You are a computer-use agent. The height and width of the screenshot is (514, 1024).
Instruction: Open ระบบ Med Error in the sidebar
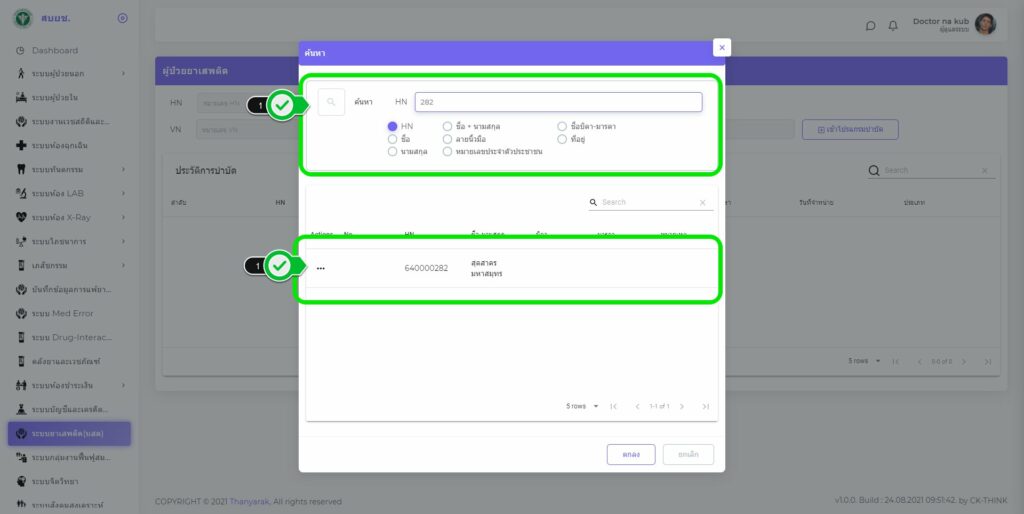(x=62, y=313)
